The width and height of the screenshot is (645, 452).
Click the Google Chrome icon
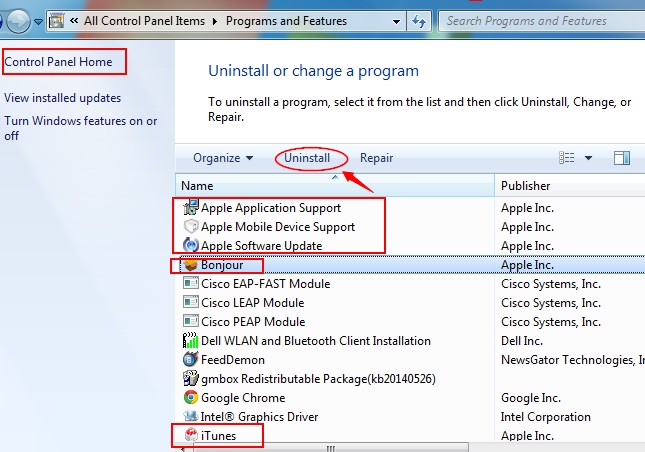(191, 397)
